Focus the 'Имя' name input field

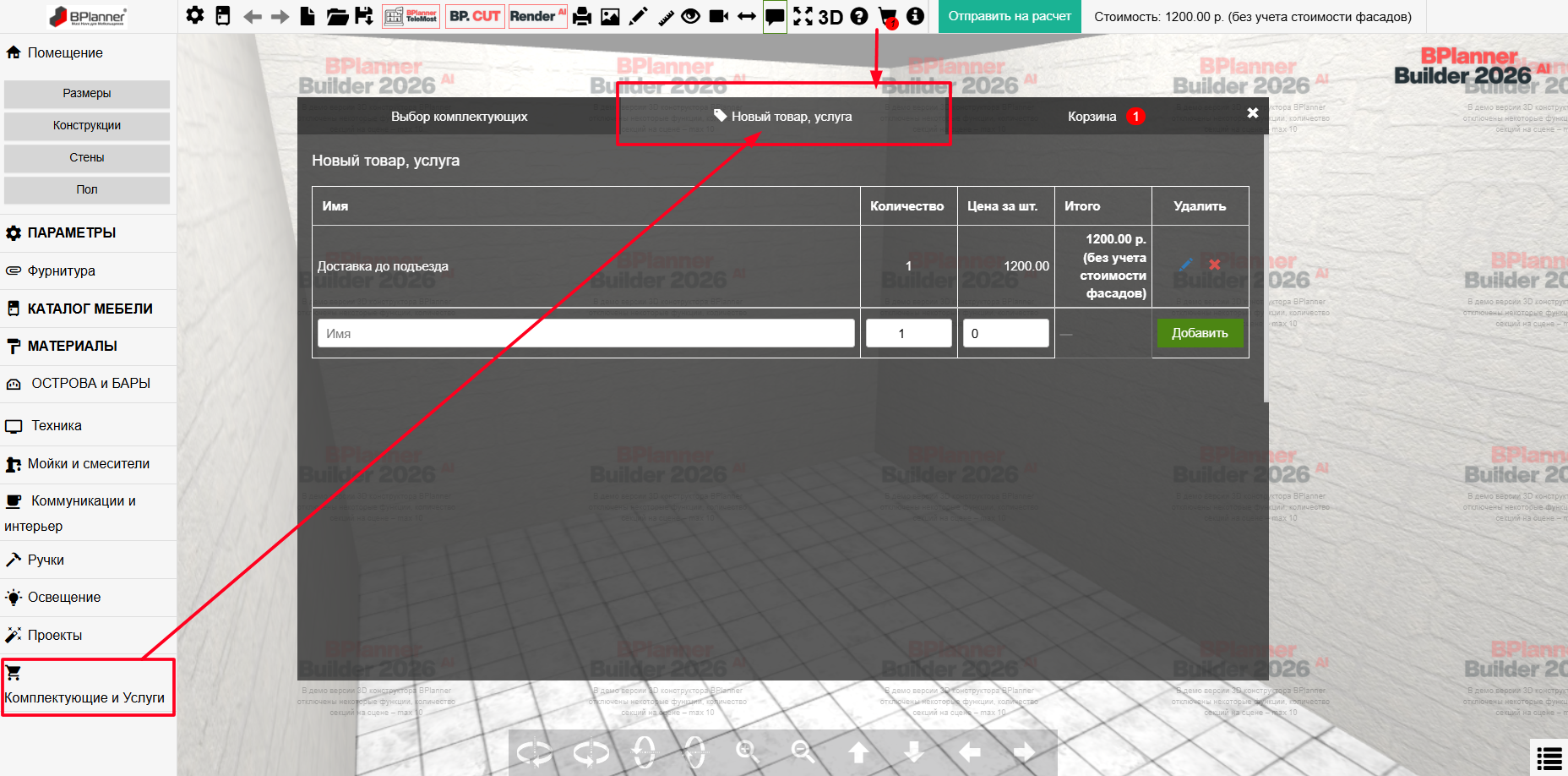586,333
